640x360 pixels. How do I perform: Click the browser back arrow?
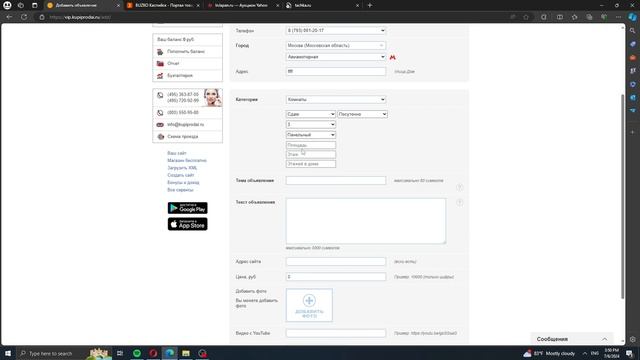tap(9, 17)
